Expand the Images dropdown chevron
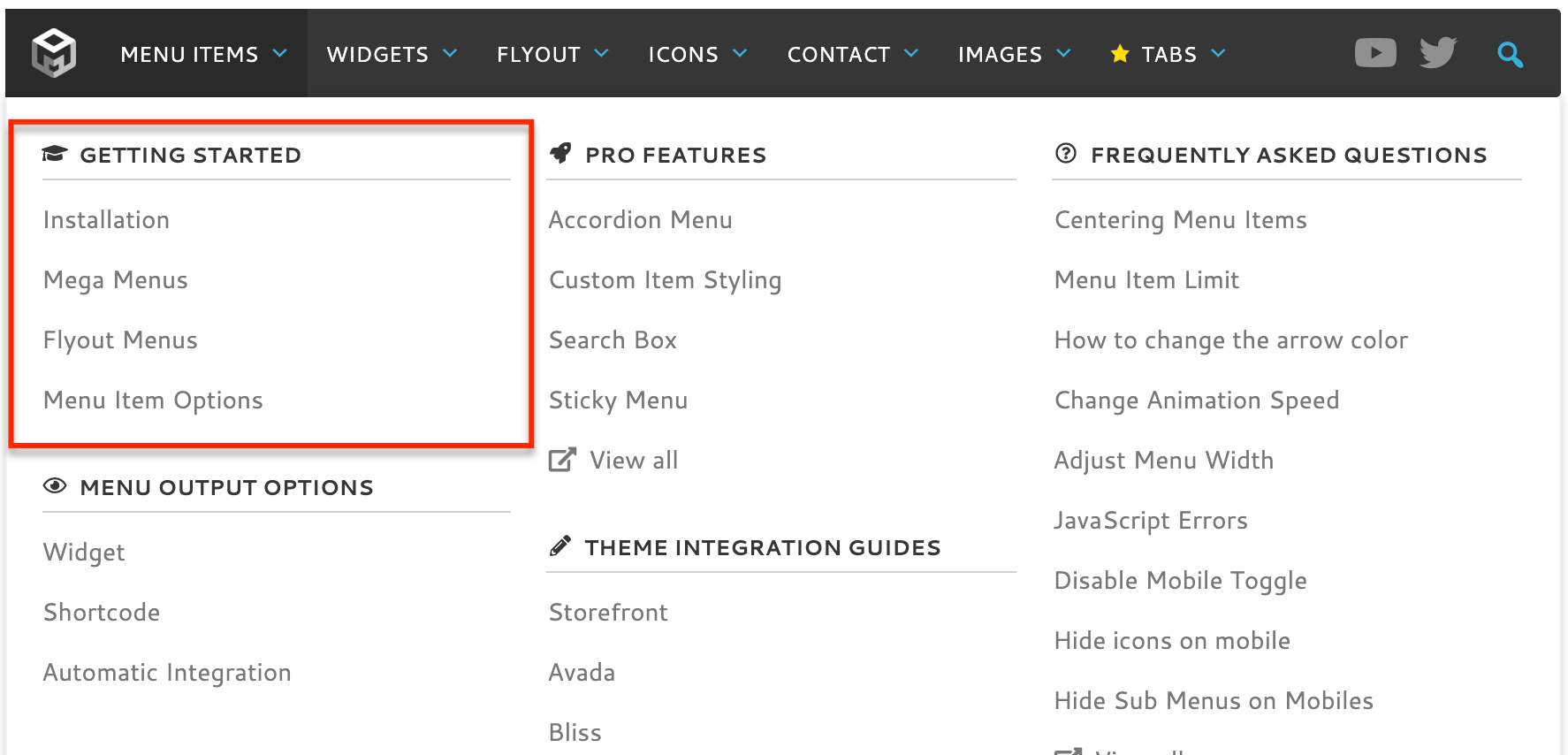 tap(1063, 54)
